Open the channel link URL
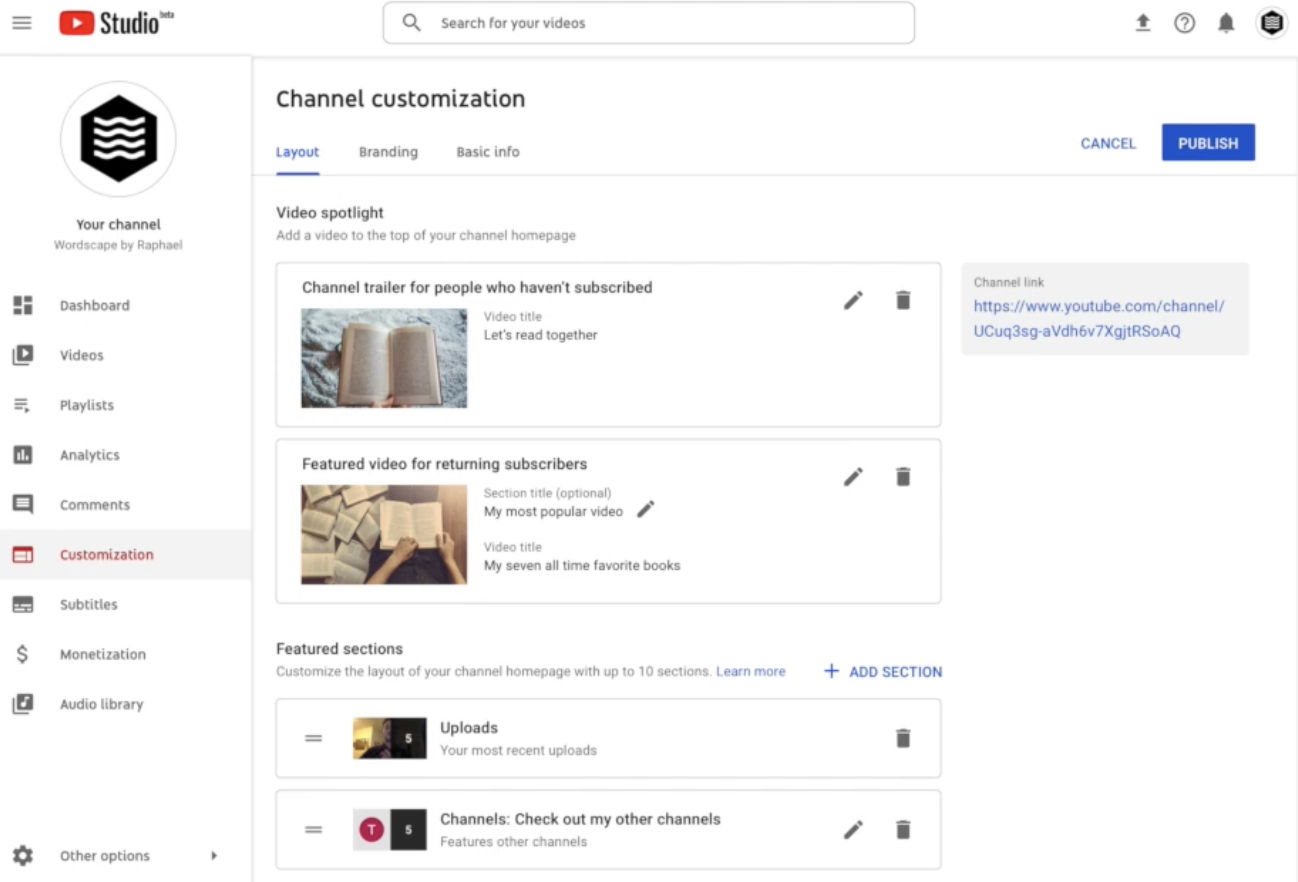This screenshot has height=882, width=1298. 1098,319
